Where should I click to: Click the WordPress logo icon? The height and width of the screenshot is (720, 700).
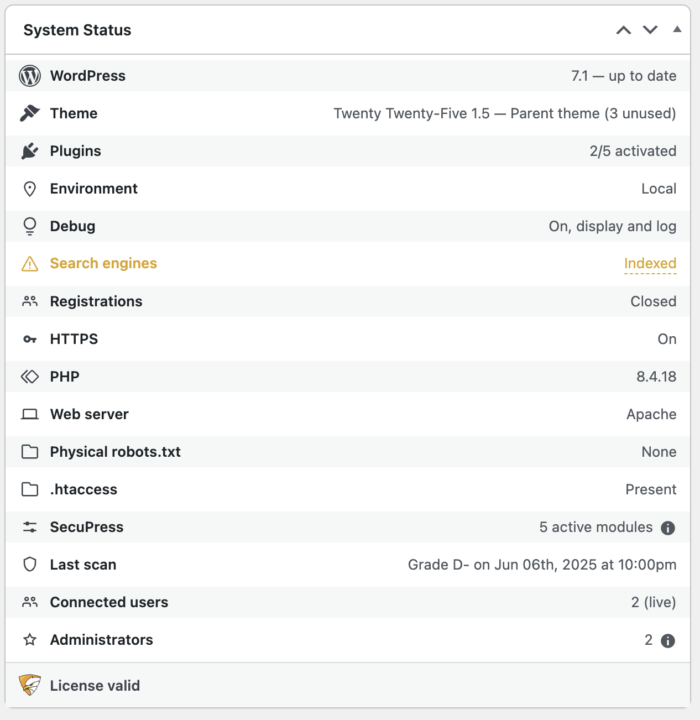coord(30,76)
